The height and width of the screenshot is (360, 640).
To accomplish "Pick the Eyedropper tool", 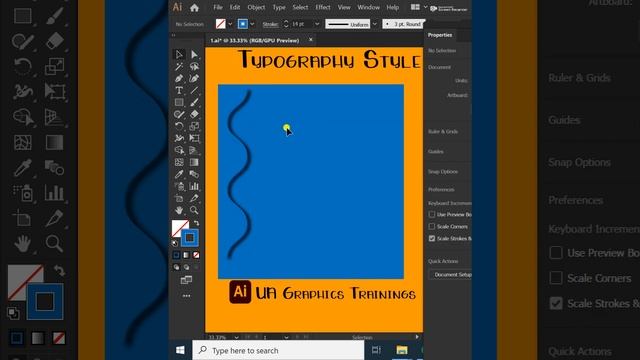I will (x=179, y=174).
